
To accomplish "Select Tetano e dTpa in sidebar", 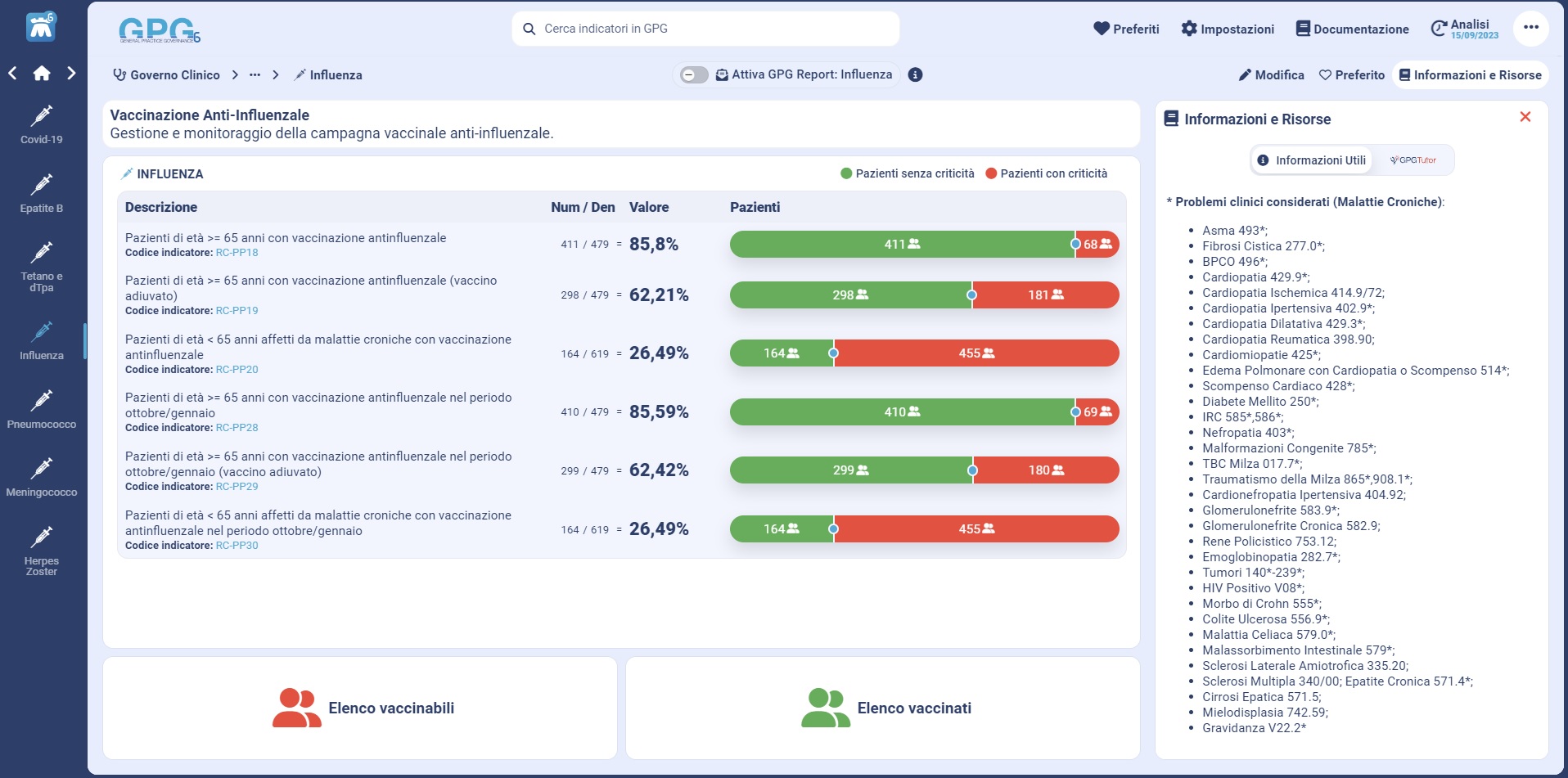I will [x=42, y=266].
